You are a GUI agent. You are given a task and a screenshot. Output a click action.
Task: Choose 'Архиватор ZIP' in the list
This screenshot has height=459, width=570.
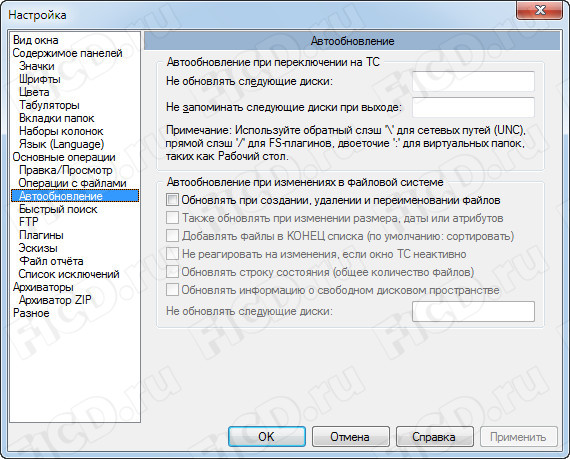click(x=55, y=300)
